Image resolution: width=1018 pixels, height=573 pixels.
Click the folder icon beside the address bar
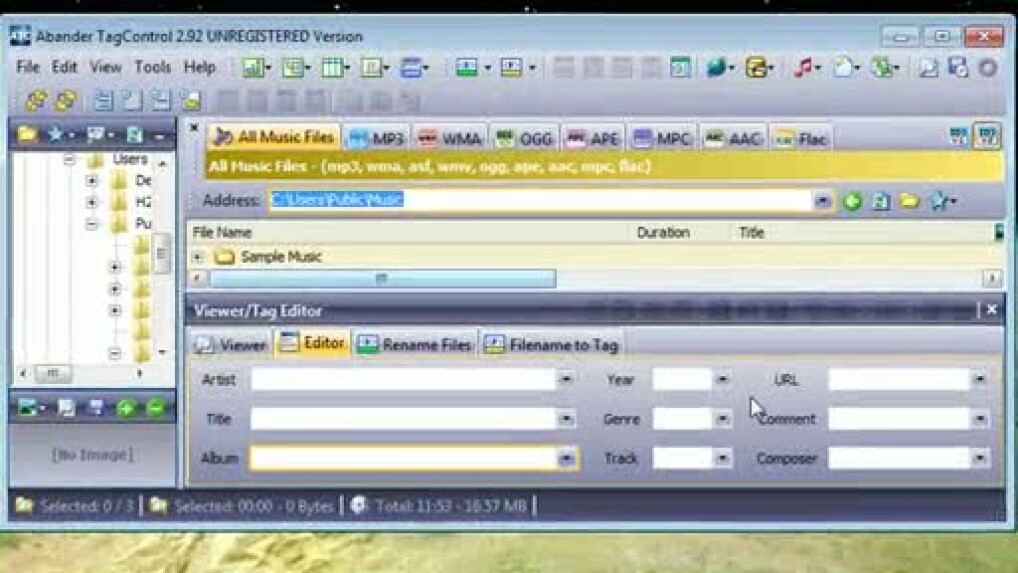coord(909,201)
